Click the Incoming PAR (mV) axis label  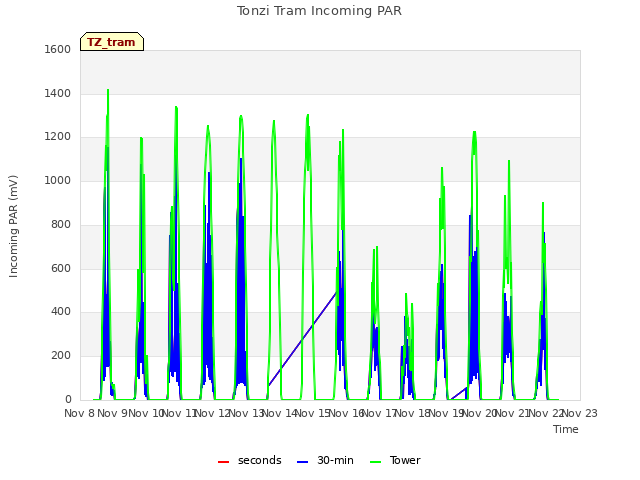(x=13, y=227)
